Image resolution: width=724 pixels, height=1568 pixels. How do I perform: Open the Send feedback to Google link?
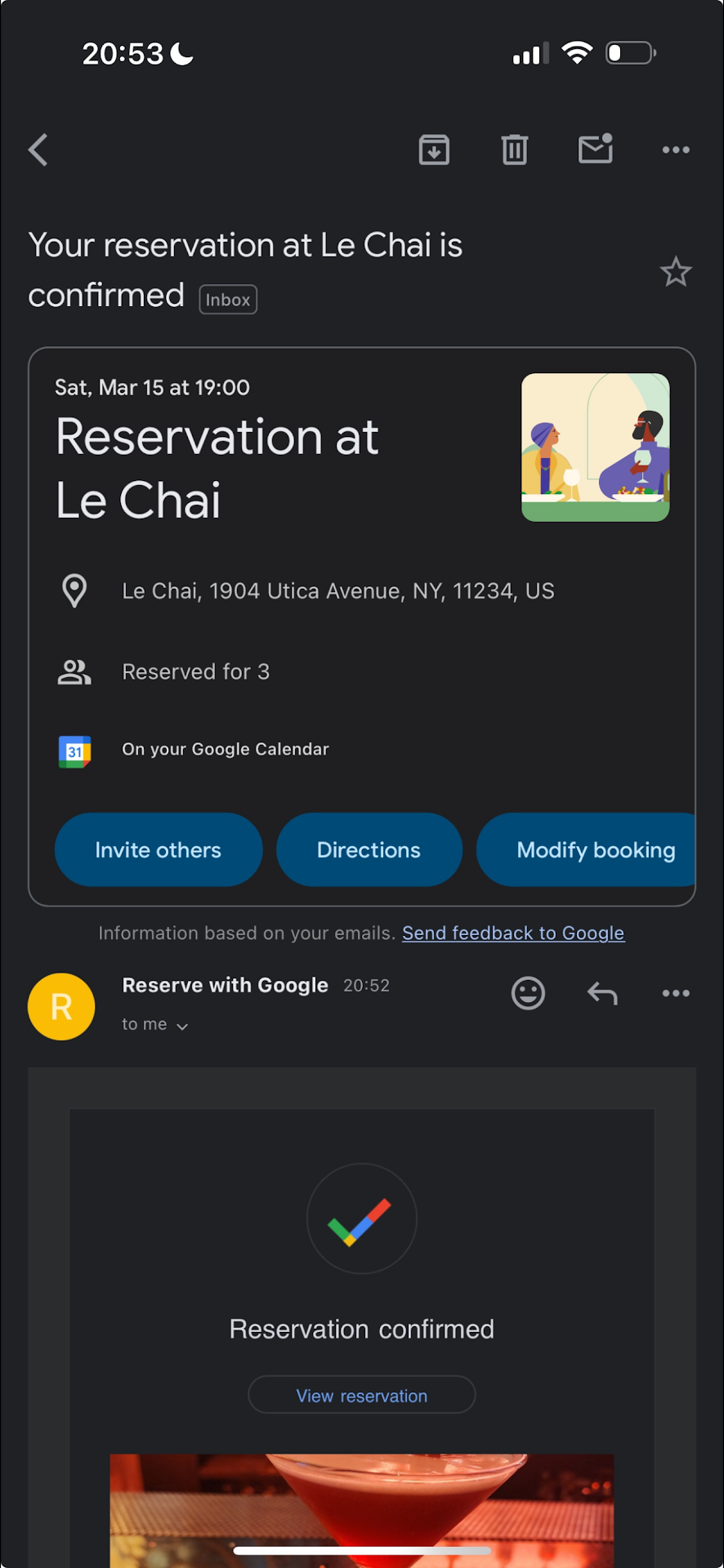point(513,933)
